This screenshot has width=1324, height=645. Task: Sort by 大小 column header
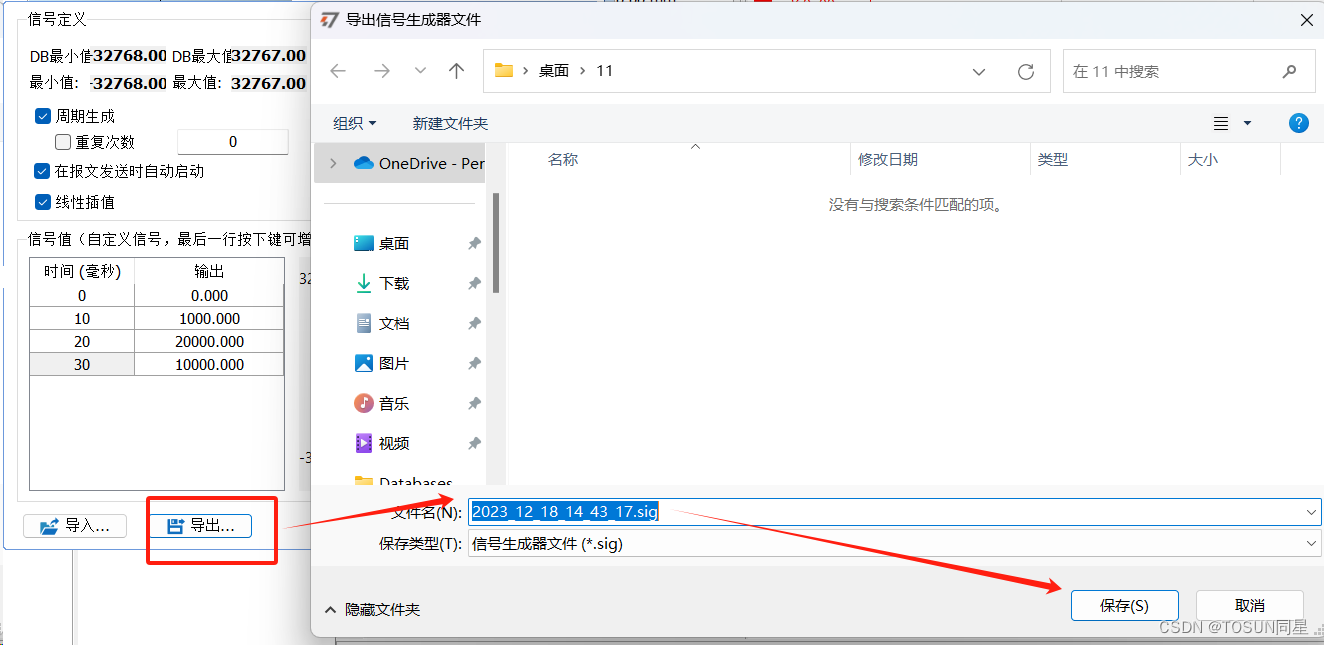[x=1203, y=159]
